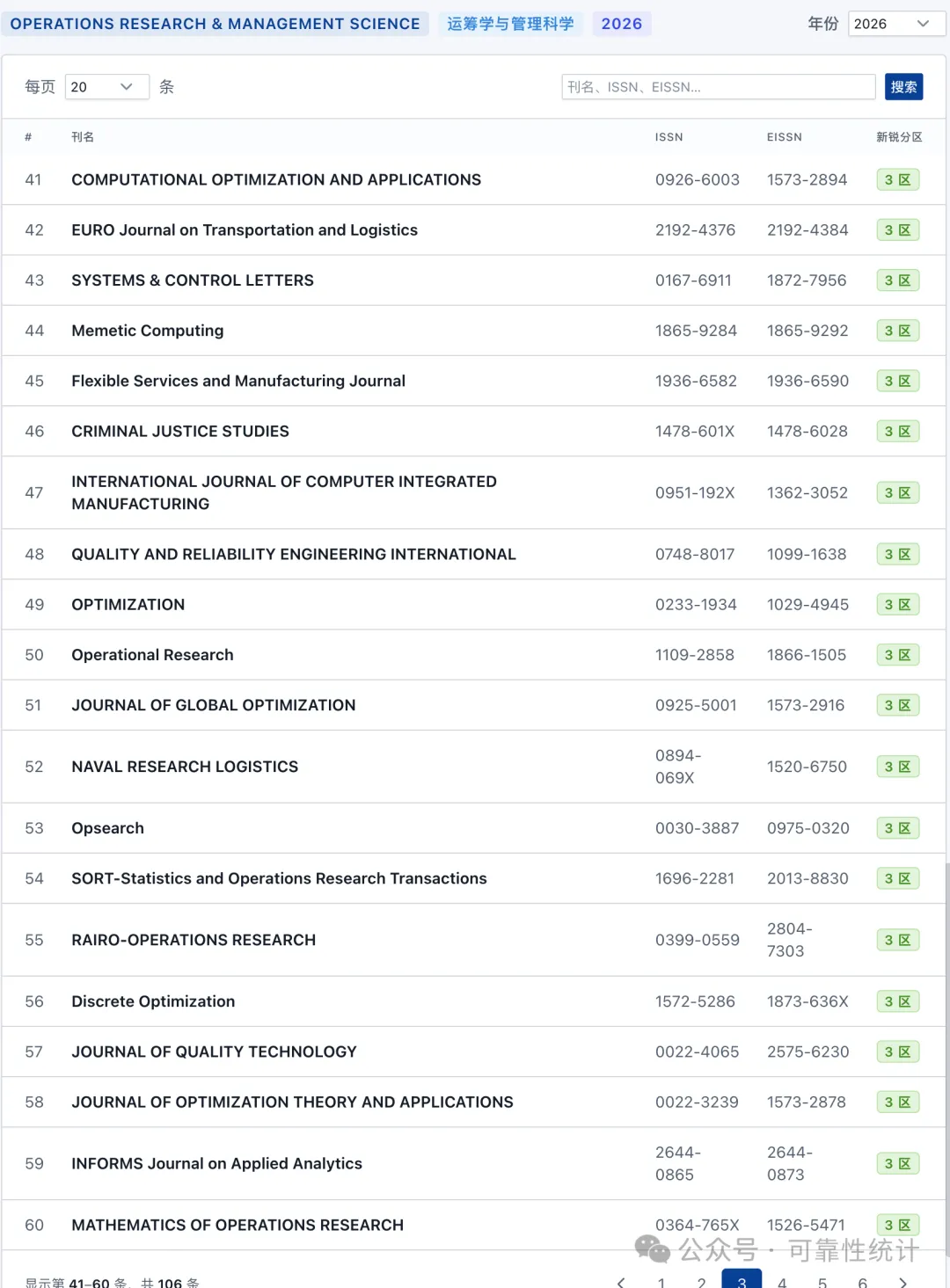Click the 刊名 column header

(83, 137)
